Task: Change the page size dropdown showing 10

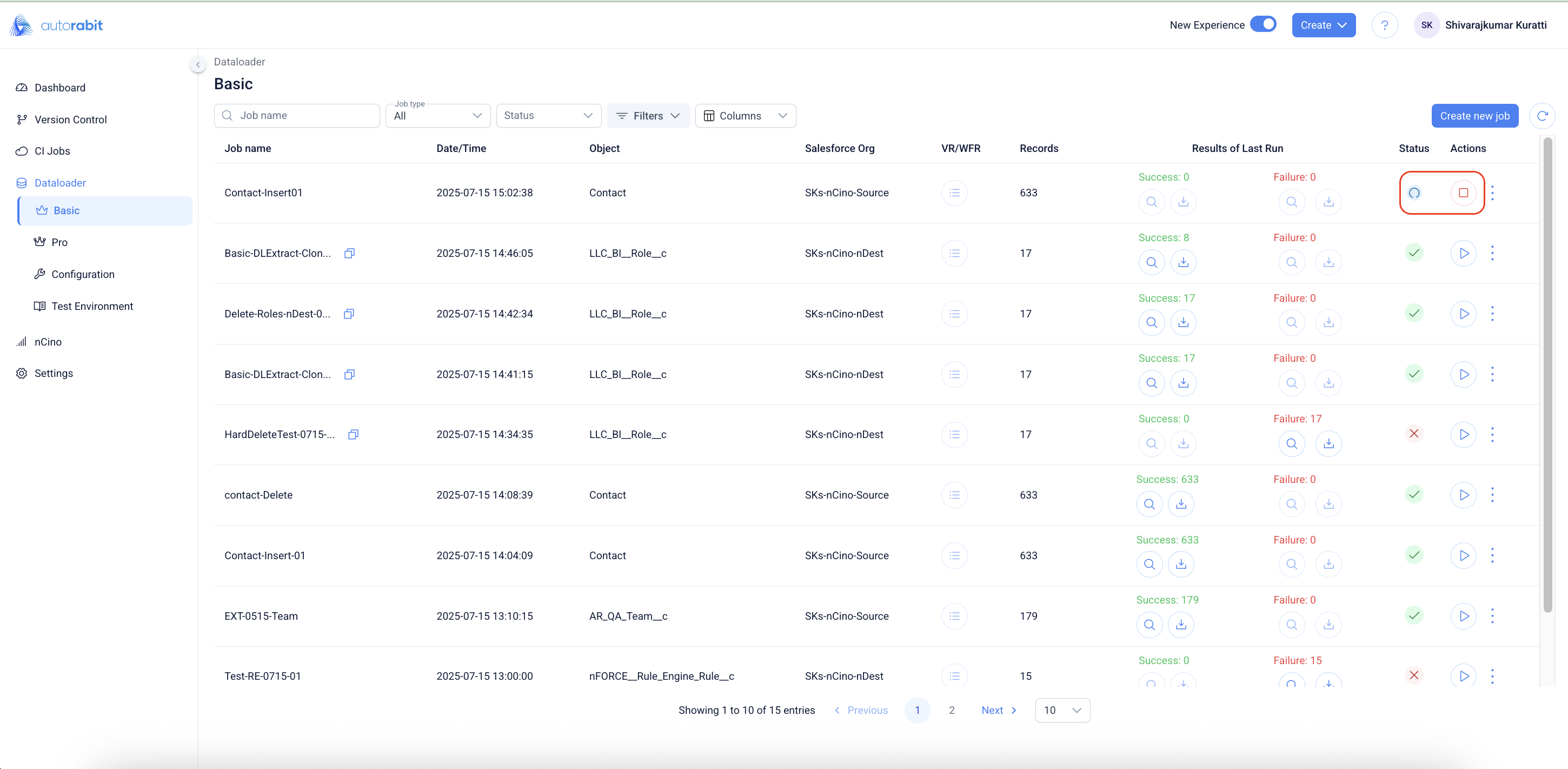Action: click(x=1061, y=711)
